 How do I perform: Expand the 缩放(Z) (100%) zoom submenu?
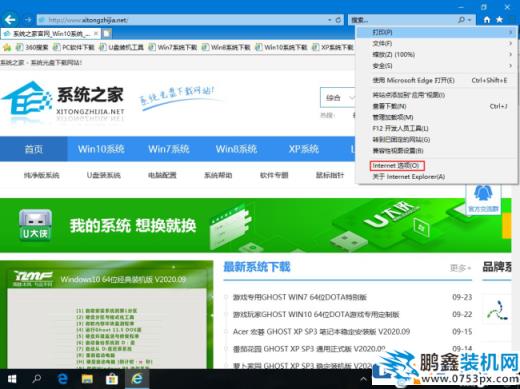tap(437, 54)
